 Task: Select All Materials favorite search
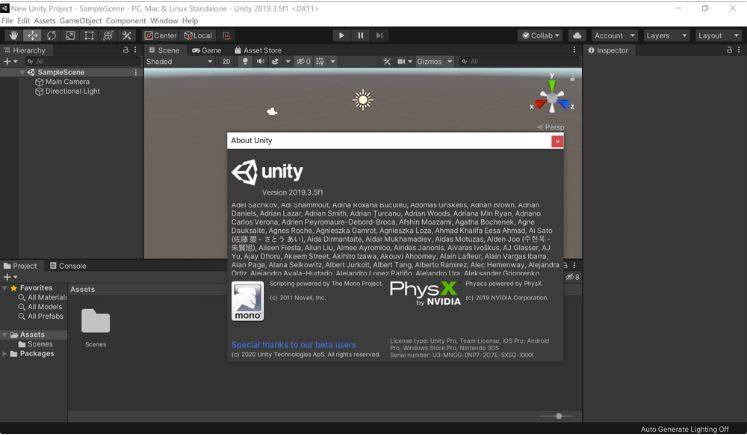tap(43, 297)
